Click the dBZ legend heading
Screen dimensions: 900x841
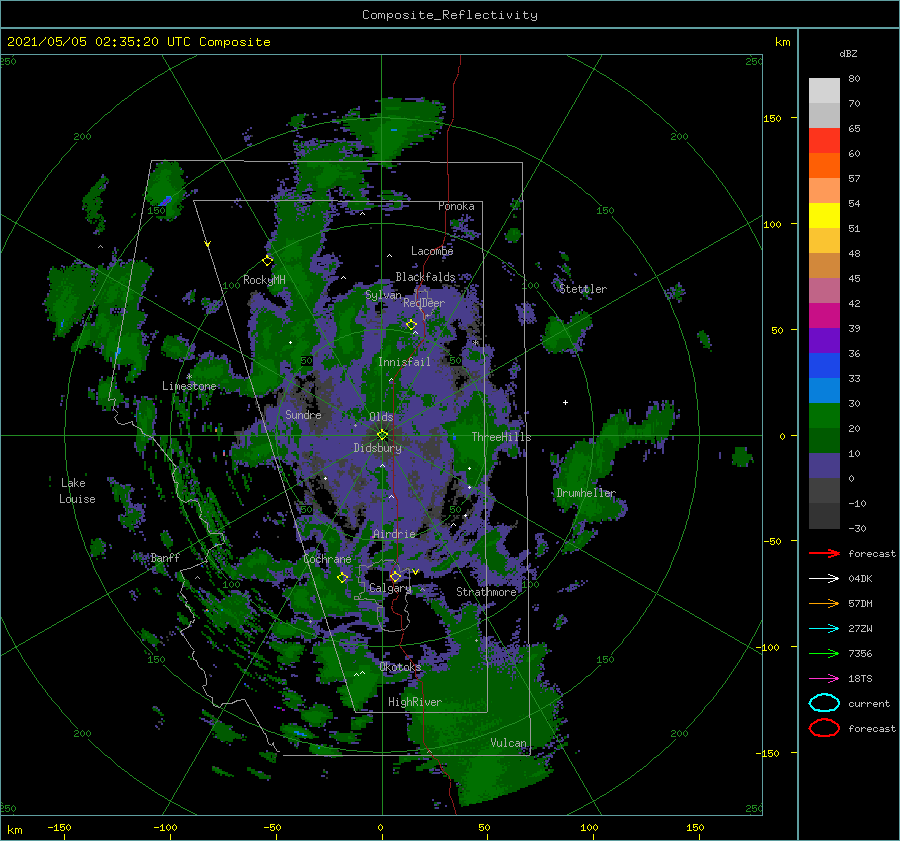pos(848,53)
